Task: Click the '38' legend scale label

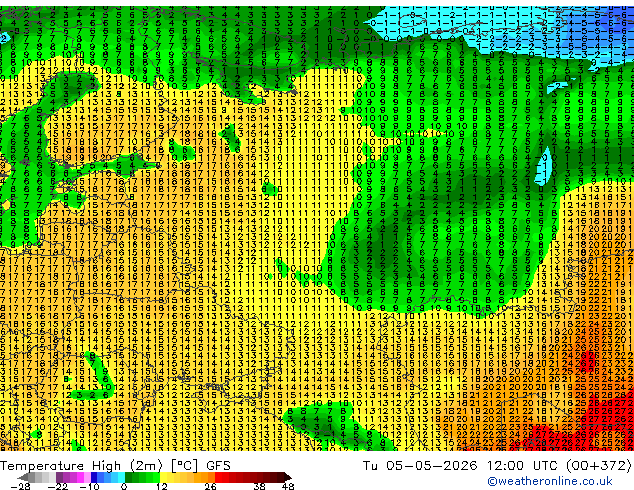Action: pos(260,486)
